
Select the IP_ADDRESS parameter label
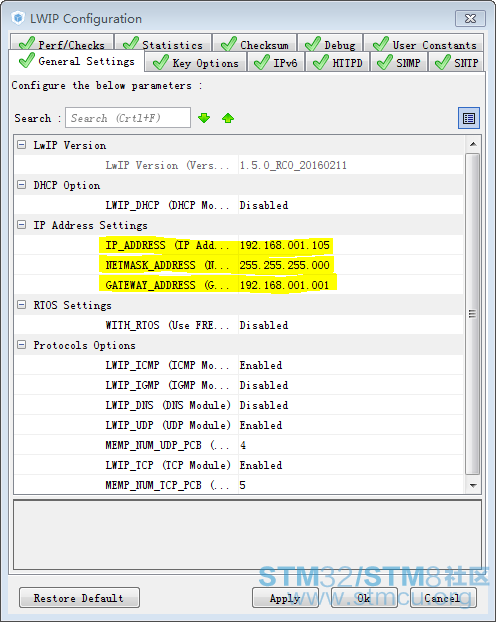(x=167, y=245)
